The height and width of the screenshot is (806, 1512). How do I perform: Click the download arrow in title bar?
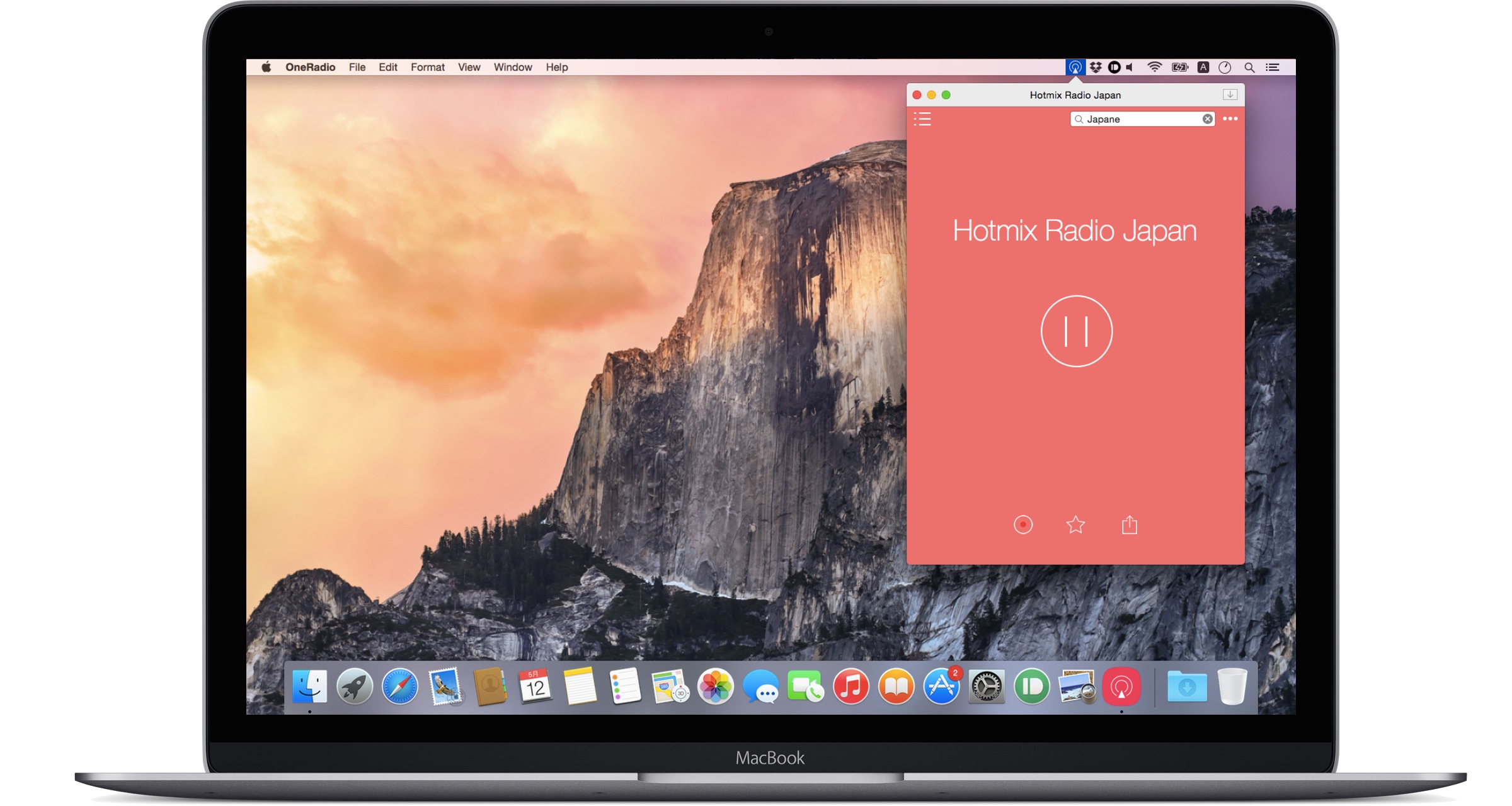tap(1230, 94)
